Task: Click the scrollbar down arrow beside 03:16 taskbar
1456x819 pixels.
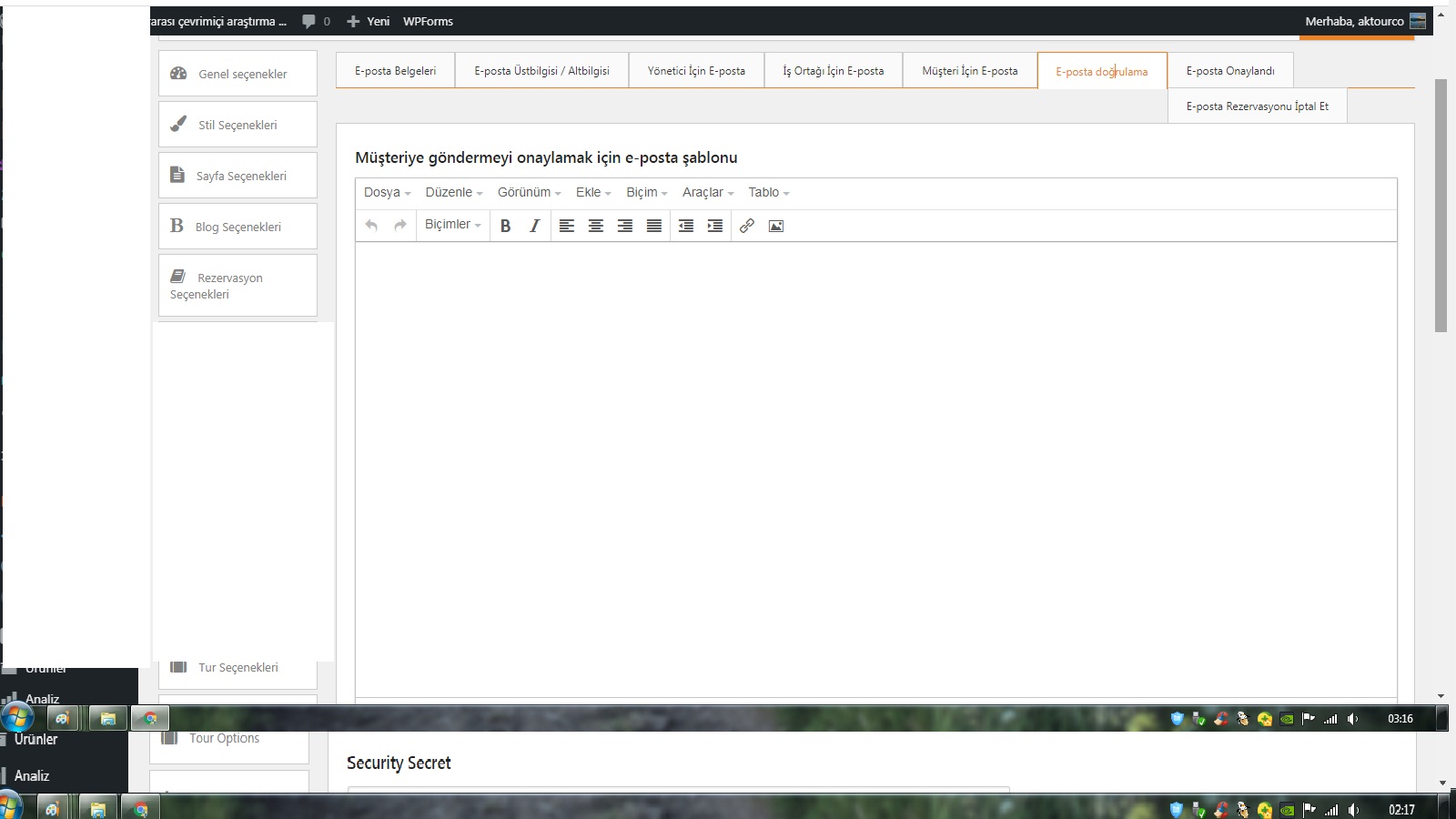Action: 1441,696
